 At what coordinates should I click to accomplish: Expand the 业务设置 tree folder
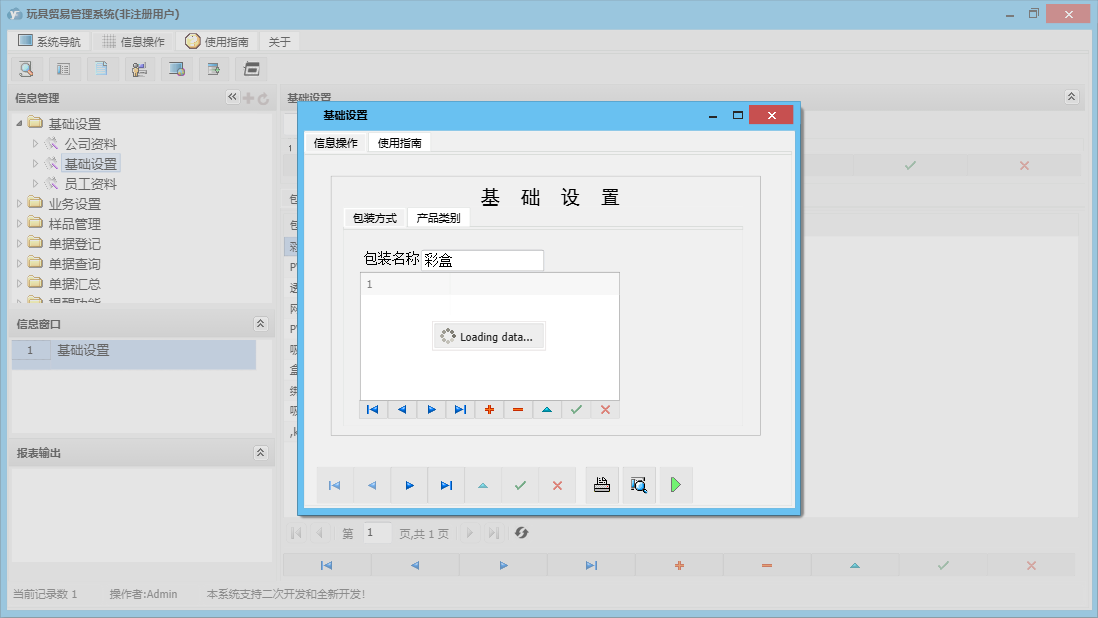[21, 204]
